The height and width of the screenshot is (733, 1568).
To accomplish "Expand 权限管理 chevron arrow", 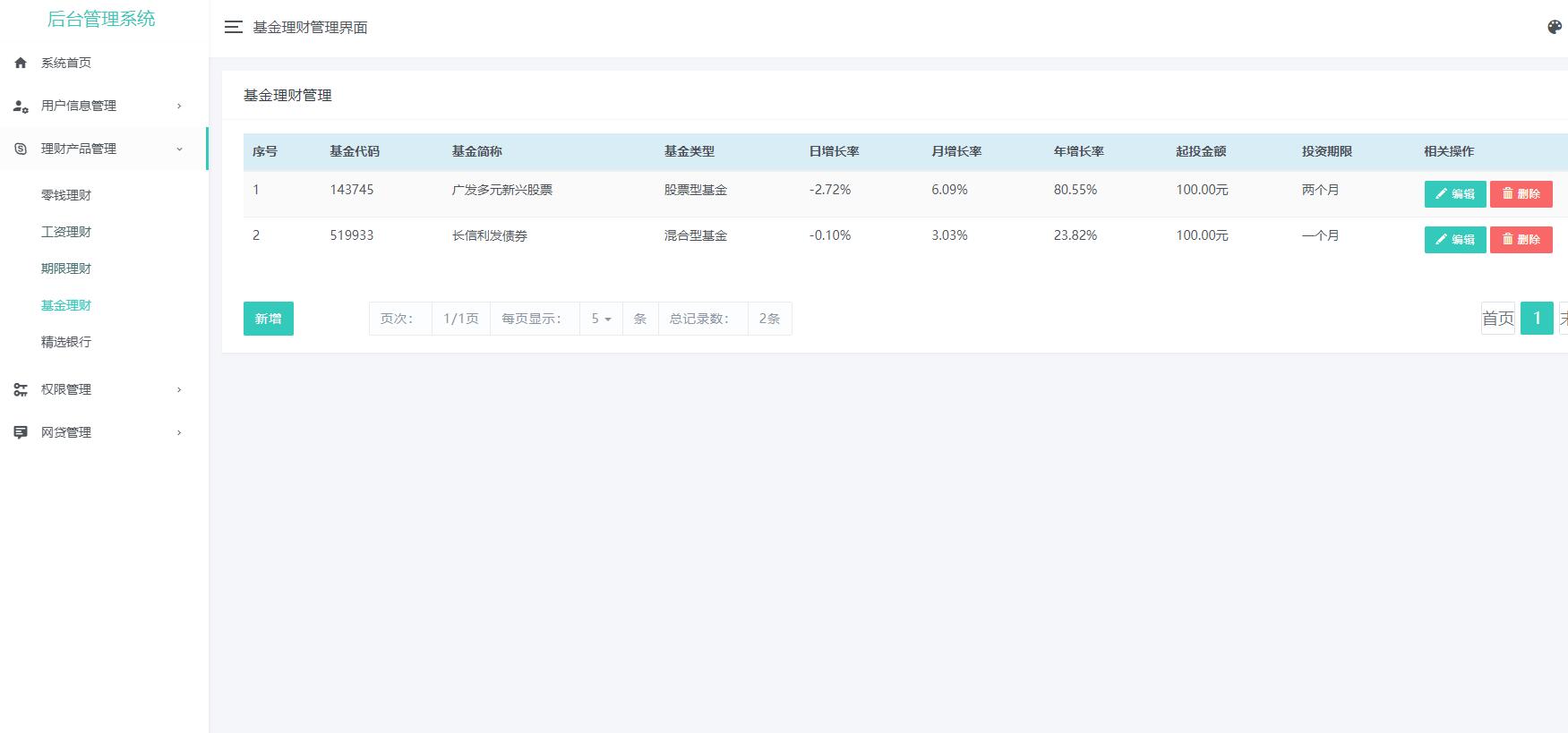I will (179, 389).
